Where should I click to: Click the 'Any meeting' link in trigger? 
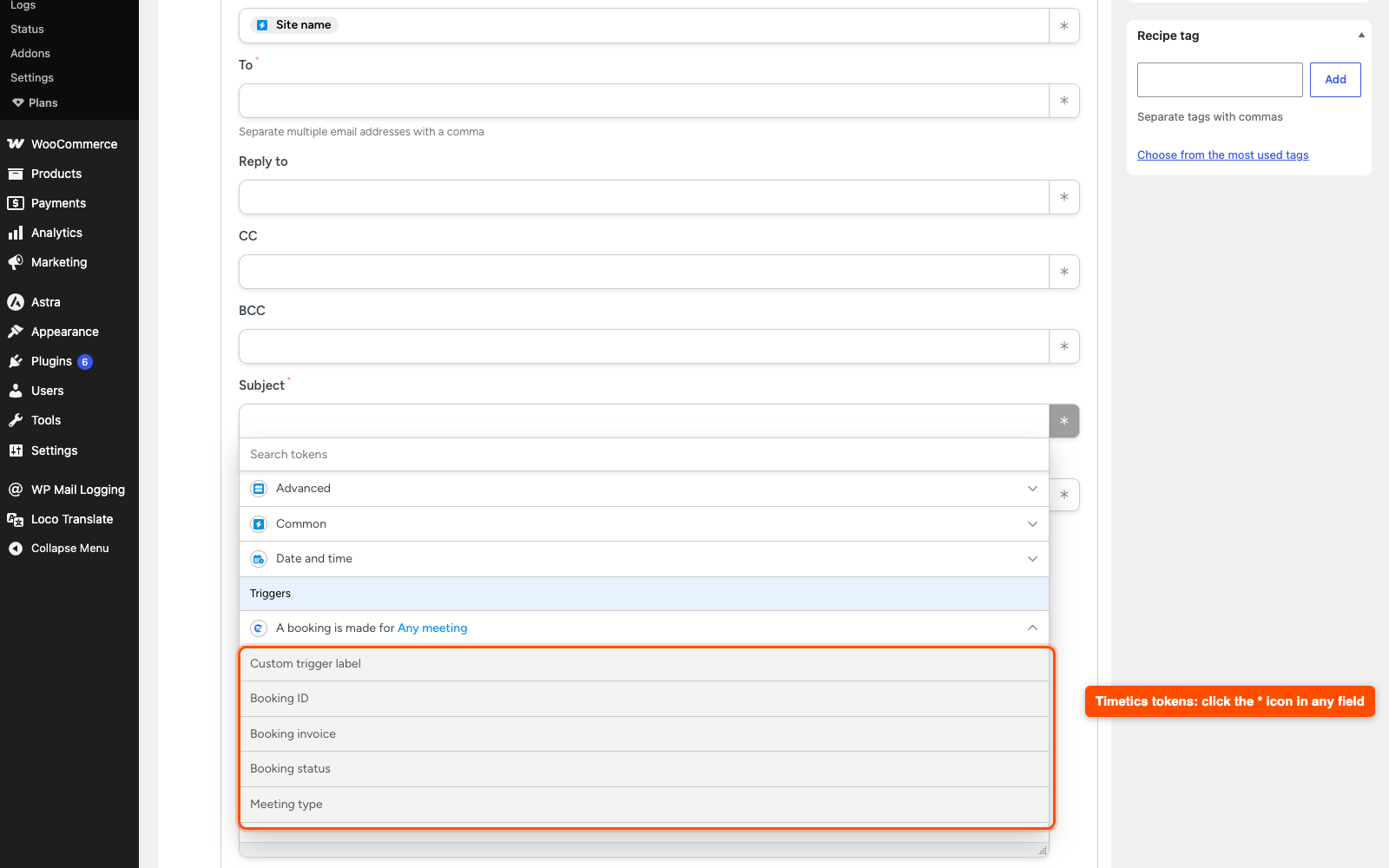click(432, 628)
